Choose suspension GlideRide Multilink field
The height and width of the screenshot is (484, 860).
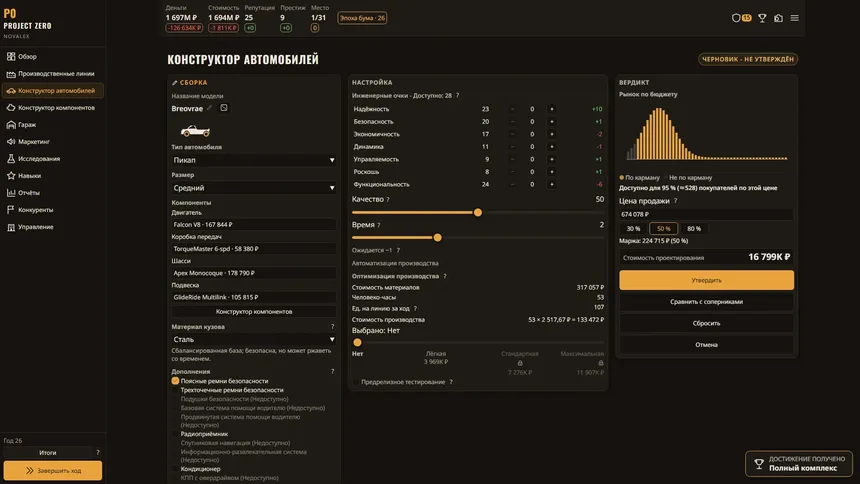tap(253, 297)
